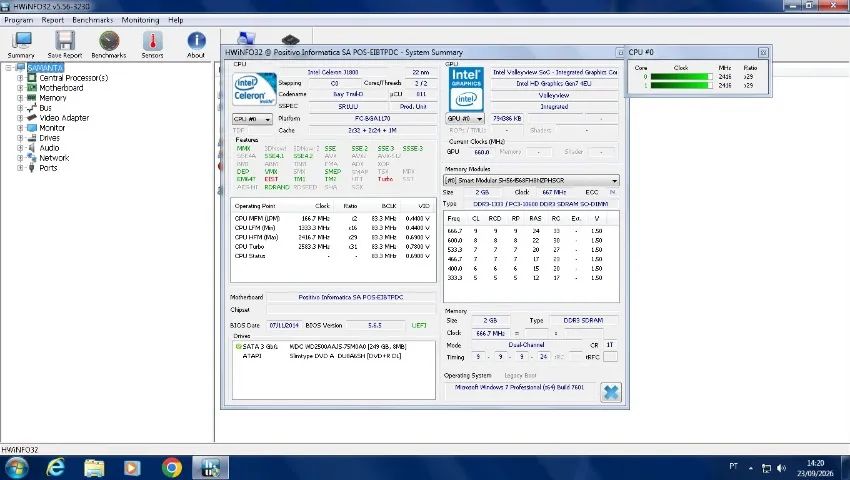This screenshot has width=850, height=480.
Task: Click the Motherboard tree icon
Action: [x=32, y=87]
